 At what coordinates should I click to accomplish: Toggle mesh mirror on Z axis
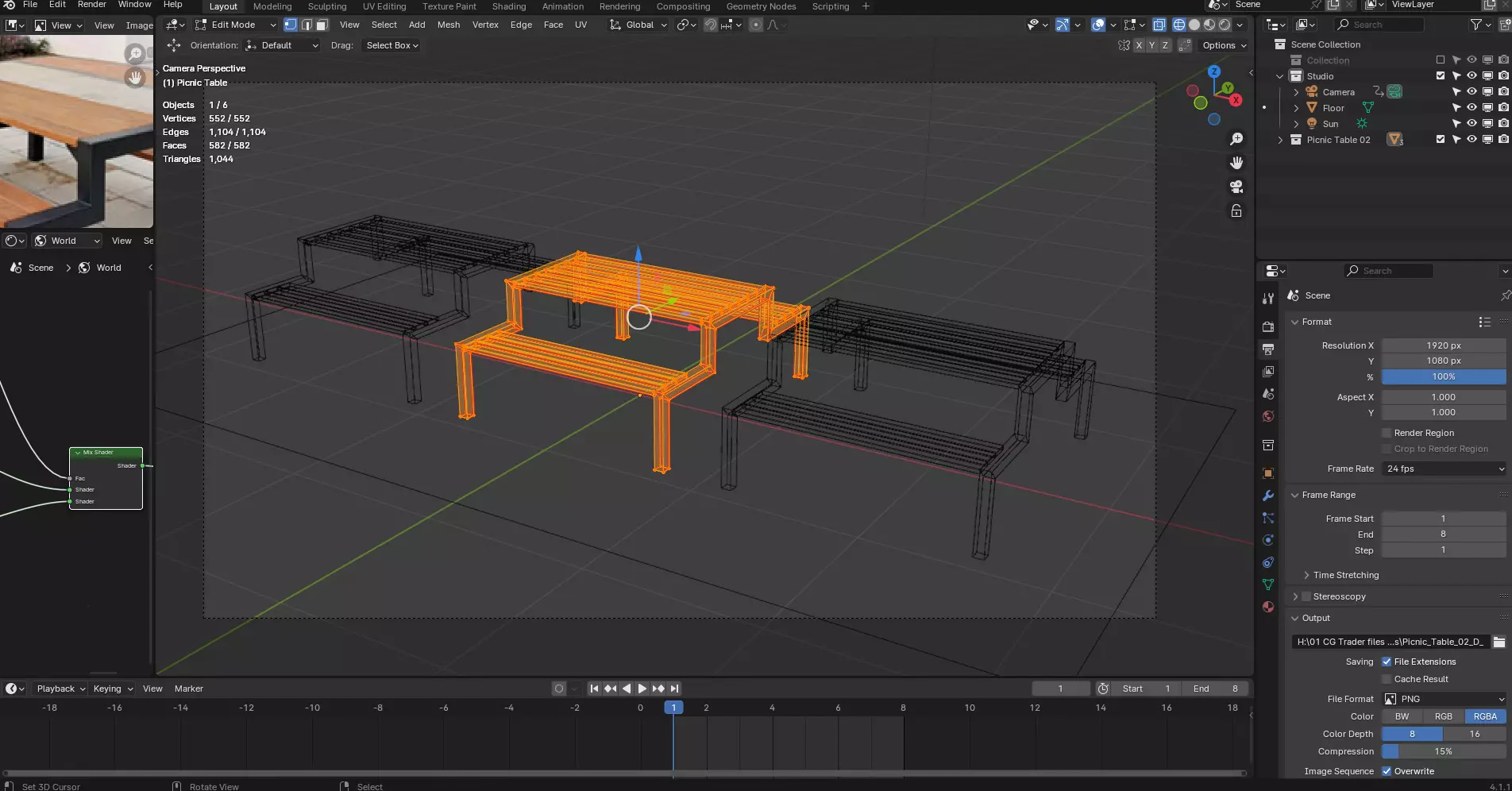(x=1165, y=45)
